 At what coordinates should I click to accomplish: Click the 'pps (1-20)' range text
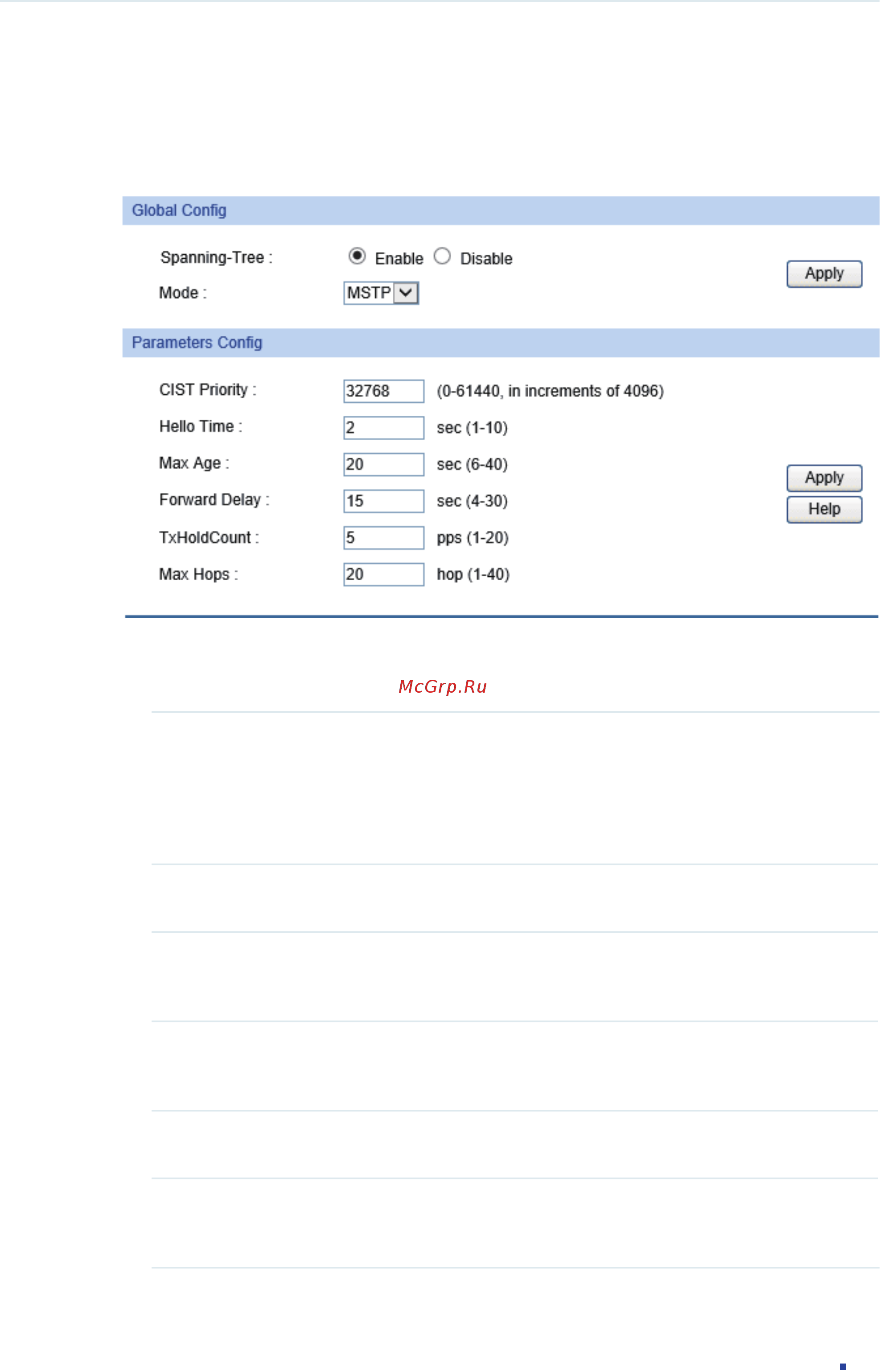point(473,538)
